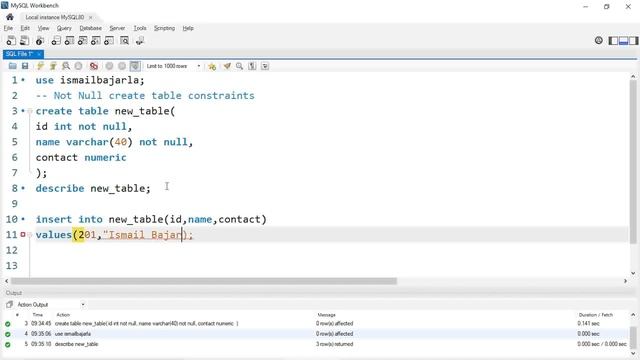Screen dimensions: 640x360
Task: Toggle the right sidebar panel
Action: coord(633,40)
